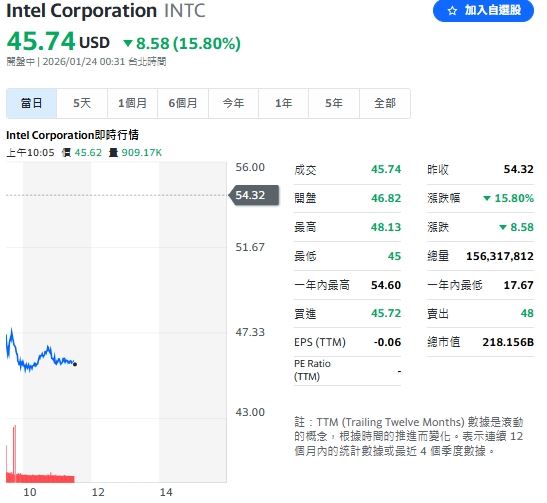Select the 當日 chart range tab
Image resolution: width=547 pixels, height=503 pixels.
[x=31, y=103]
